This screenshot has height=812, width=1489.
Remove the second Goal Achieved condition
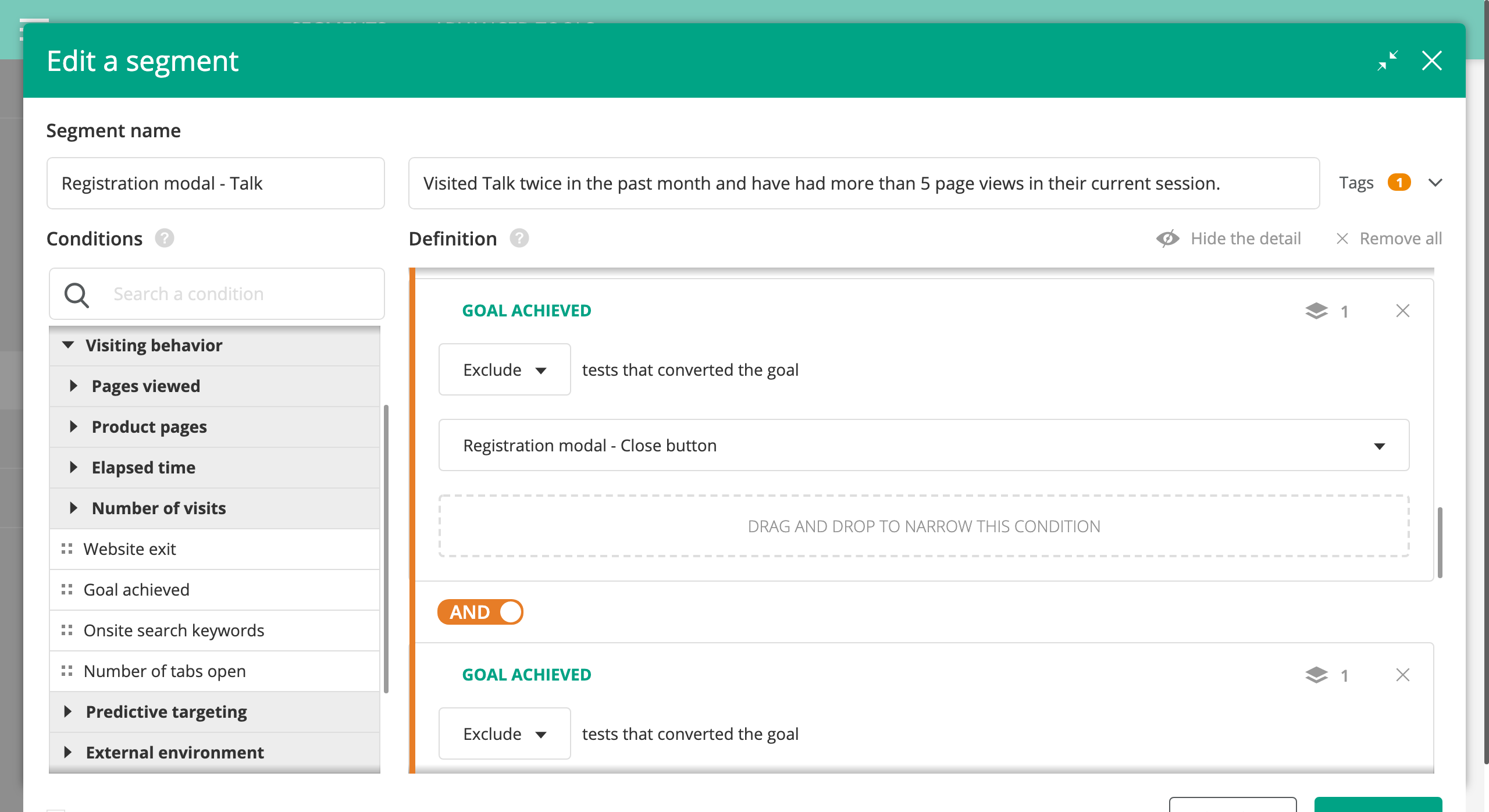coord(1402,675)
